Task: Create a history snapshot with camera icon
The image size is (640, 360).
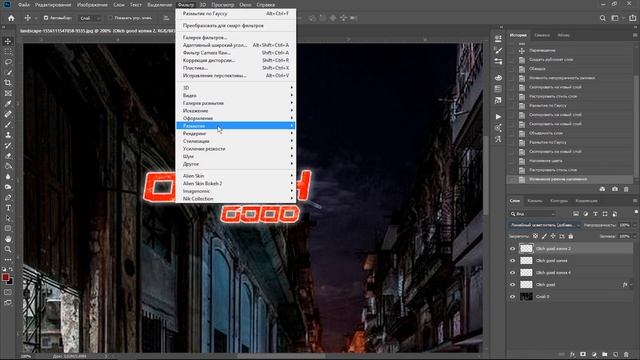Action: click(x=614, y=189)
